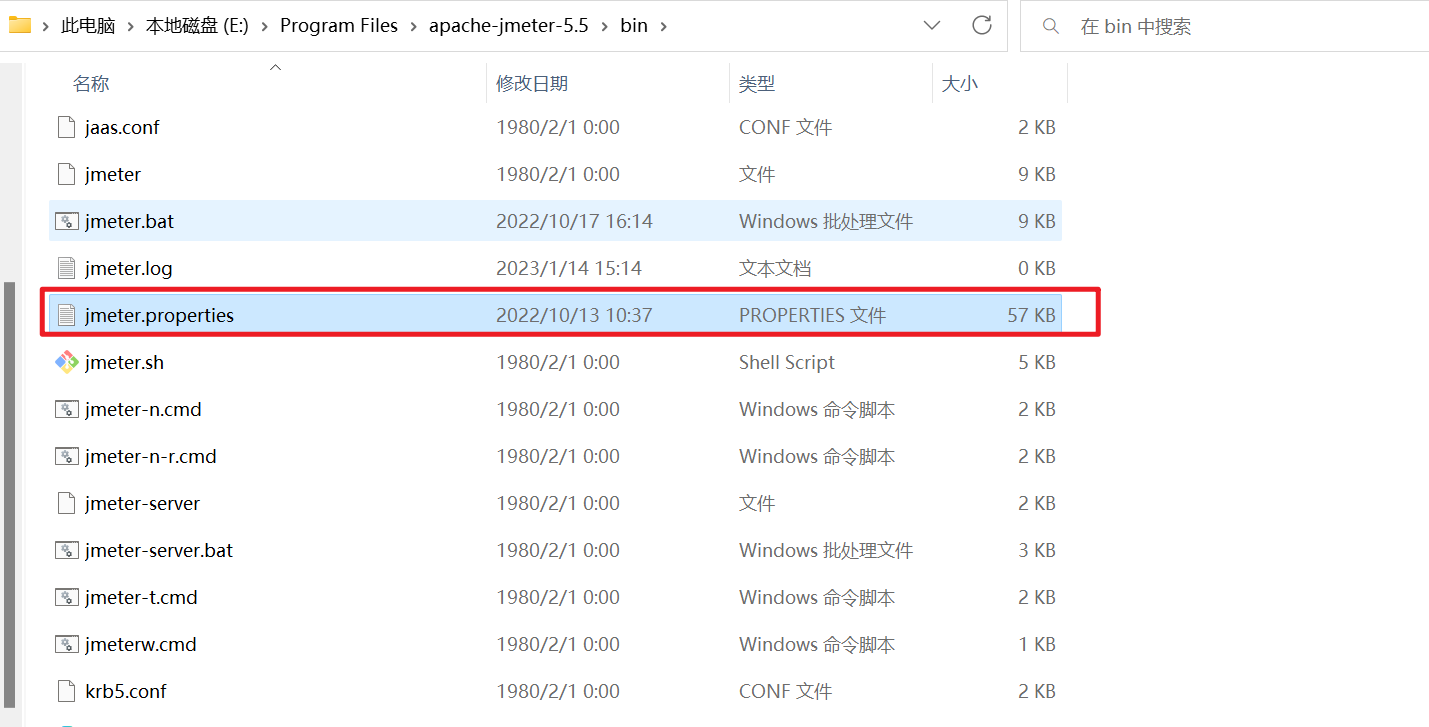The width and height of the screenshot is (1429, 727).
Task: Navigate to apache-jmeter-5.5 breadcrumb
Action: point(509,26)
